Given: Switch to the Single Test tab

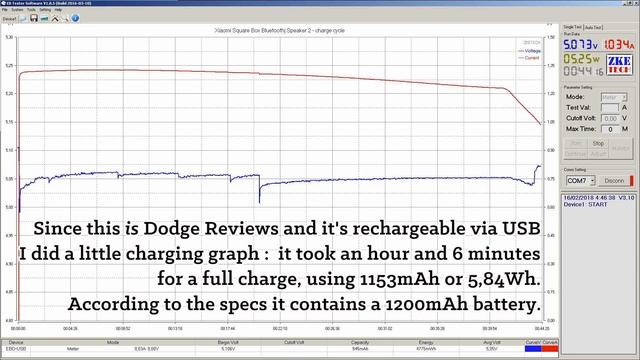Looking at the screenshot, I should tap(573, 27).
